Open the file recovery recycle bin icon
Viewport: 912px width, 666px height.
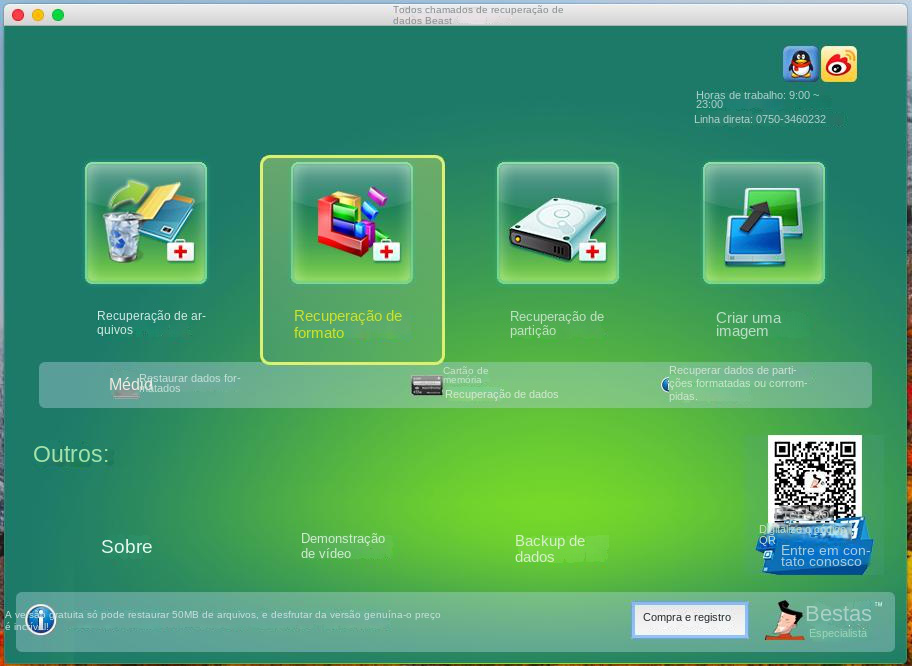pos(146,223)
